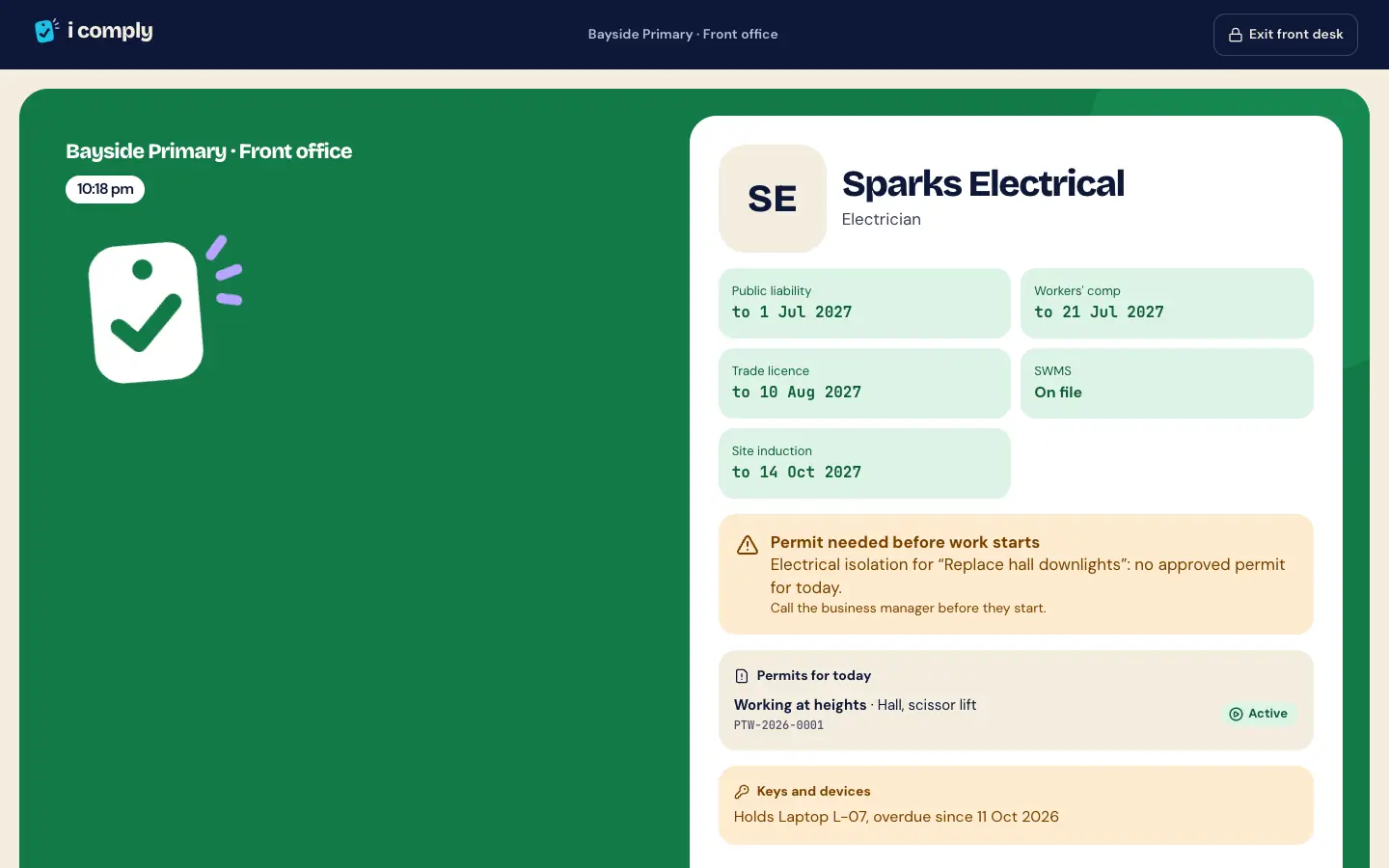This screenshot has width=1389, height=868.
Task: Click the 10:18 pm time pill
Action: click(105, 189)
